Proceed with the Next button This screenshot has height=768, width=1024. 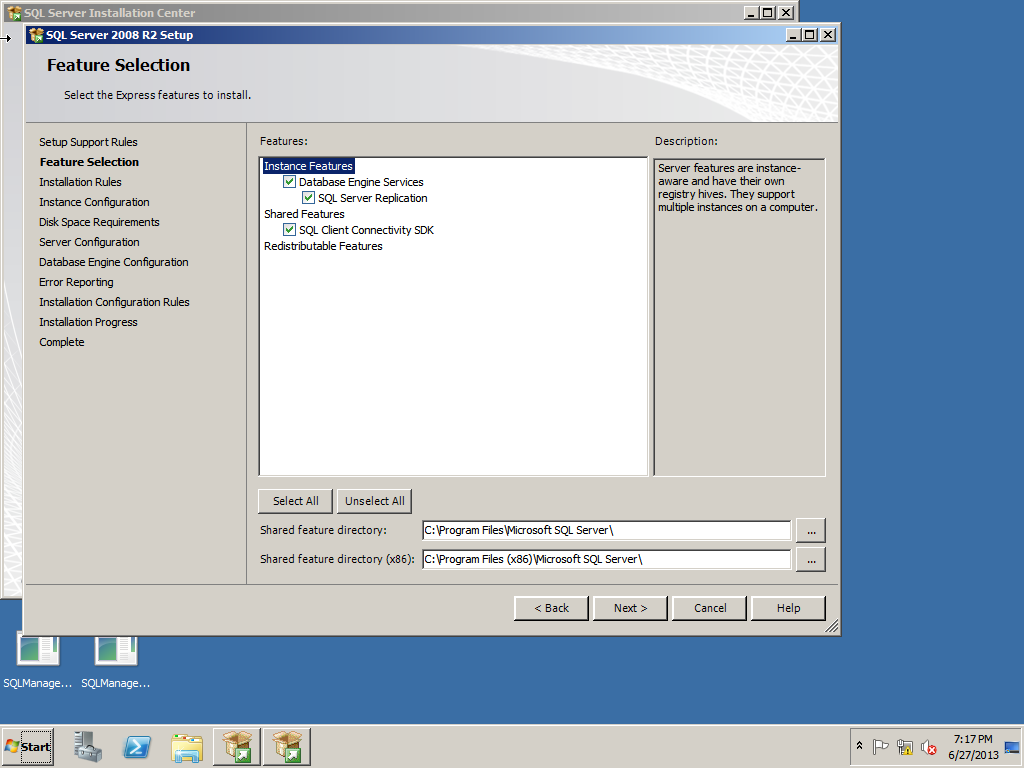click(x=630, y=608)
